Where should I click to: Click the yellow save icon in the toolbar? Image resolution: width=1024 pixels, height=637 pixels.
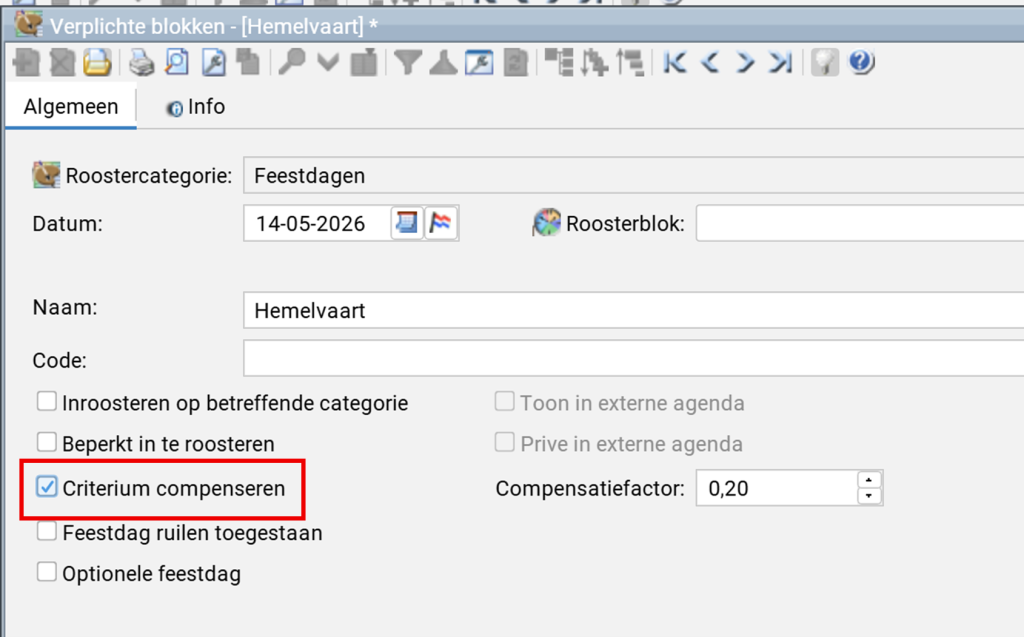coord(96,64)
